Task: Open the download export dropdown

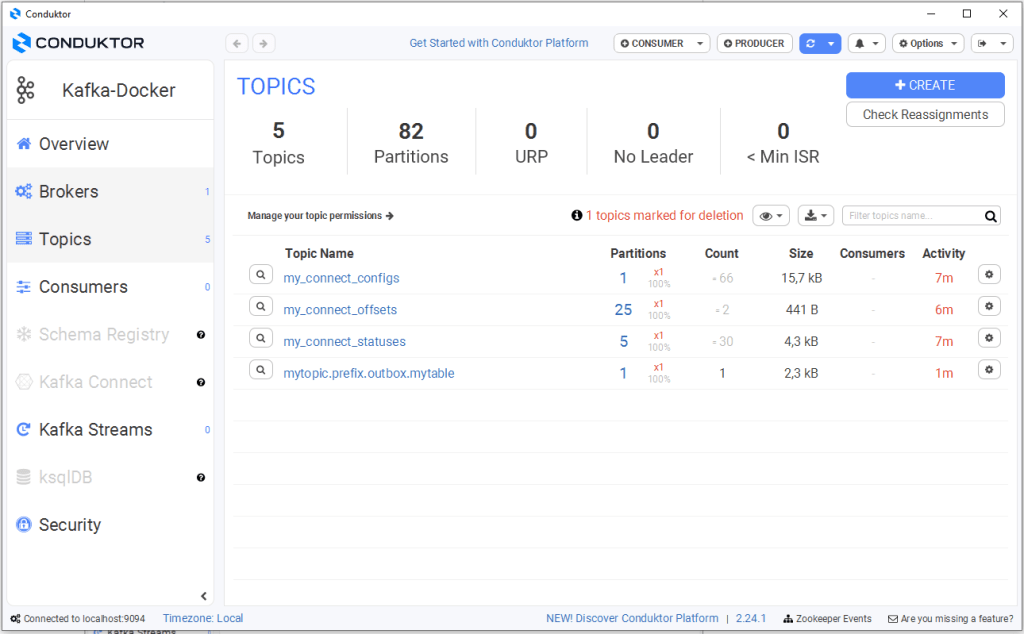Action: click(818, 216)
